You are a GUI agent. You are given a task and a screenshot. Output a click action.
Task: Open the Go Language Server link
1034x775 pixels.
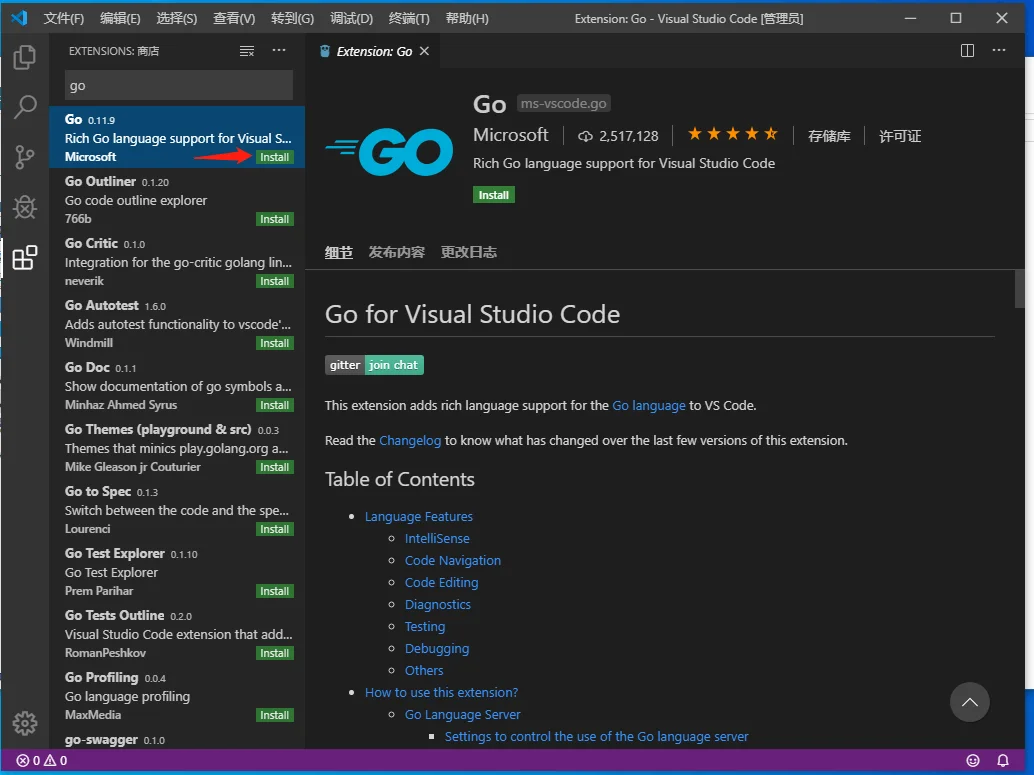pyautogui.click(x=462, y=714)
